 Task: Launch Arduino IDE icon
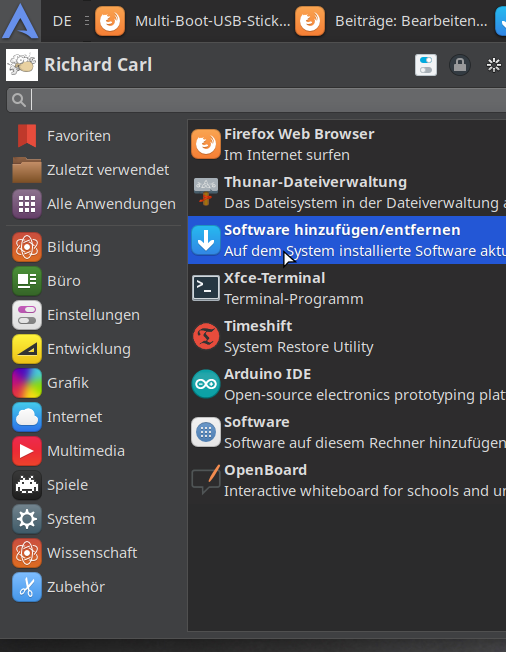[x=206, y=384]
